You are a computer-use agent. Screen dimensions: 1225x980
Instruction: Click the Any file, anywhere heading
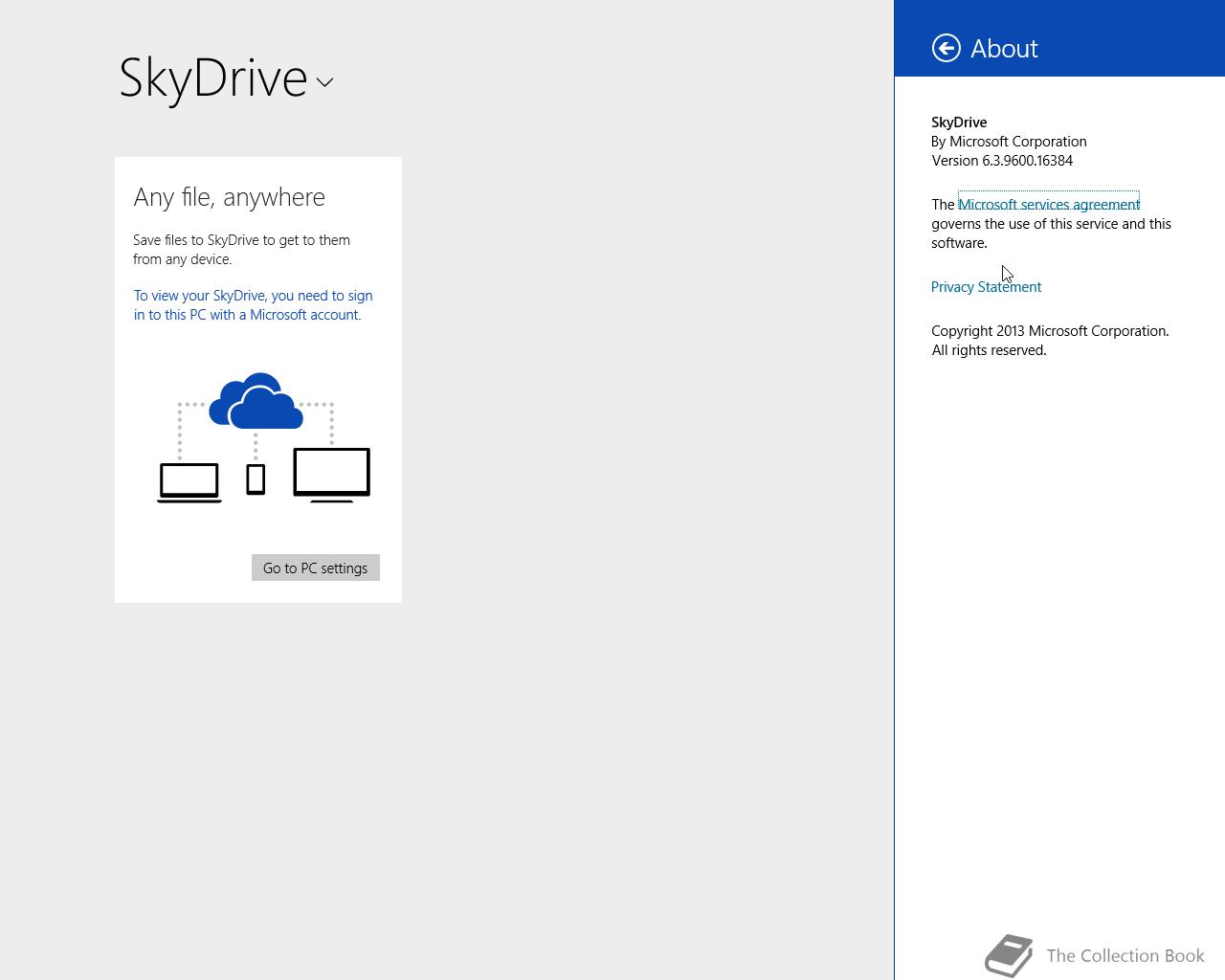[x=230, y=196]
